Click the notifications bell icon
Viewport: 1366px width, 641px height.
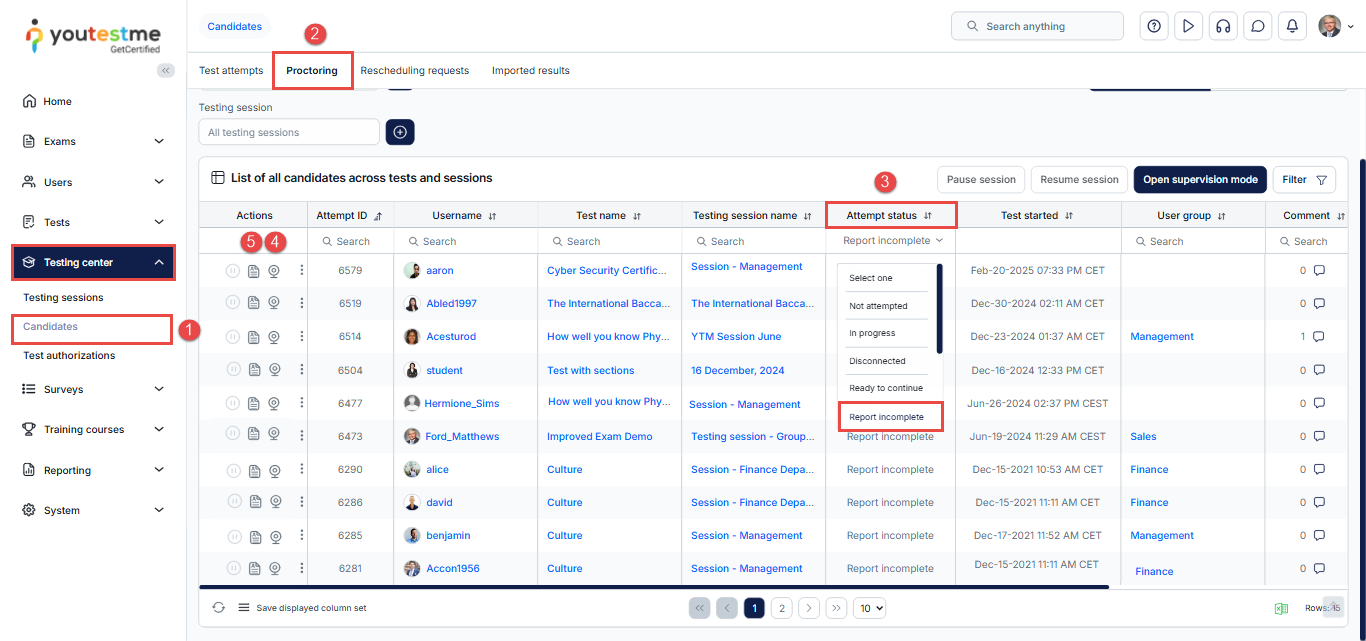[x=1292, y=26]
